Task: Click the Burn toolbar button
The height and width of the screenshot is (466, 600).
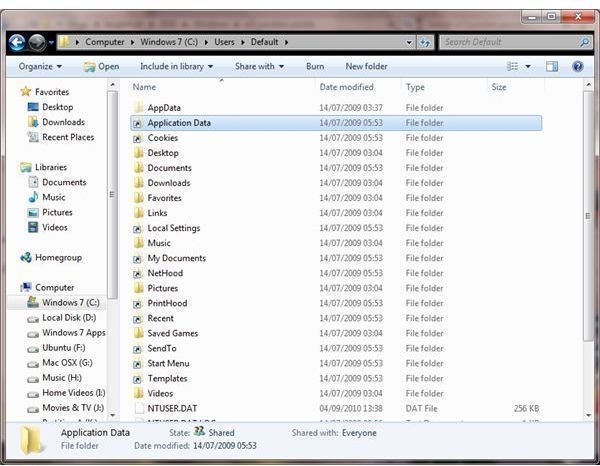Action: coord(315,67)
